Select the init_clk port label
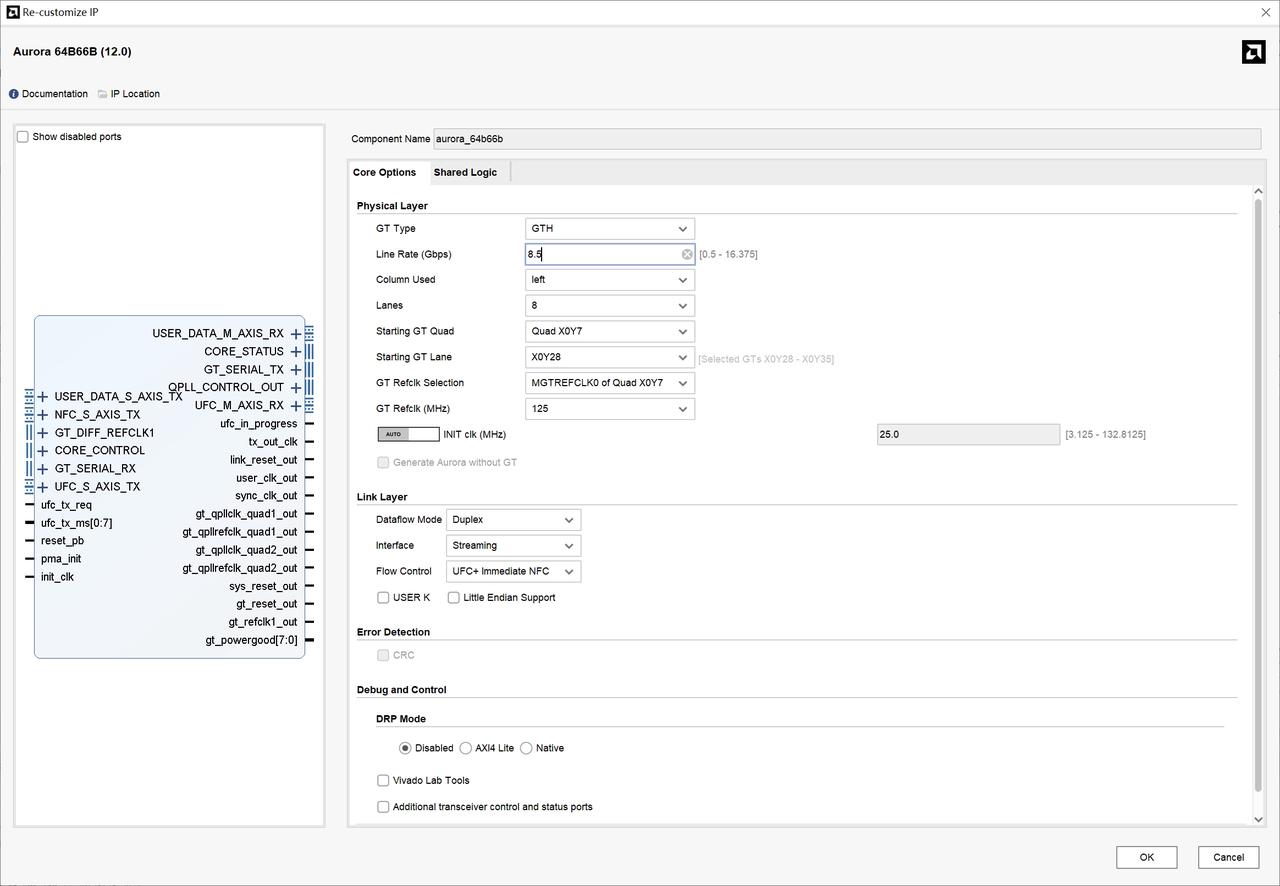The image size is (1280, 886). click(57, 578)
